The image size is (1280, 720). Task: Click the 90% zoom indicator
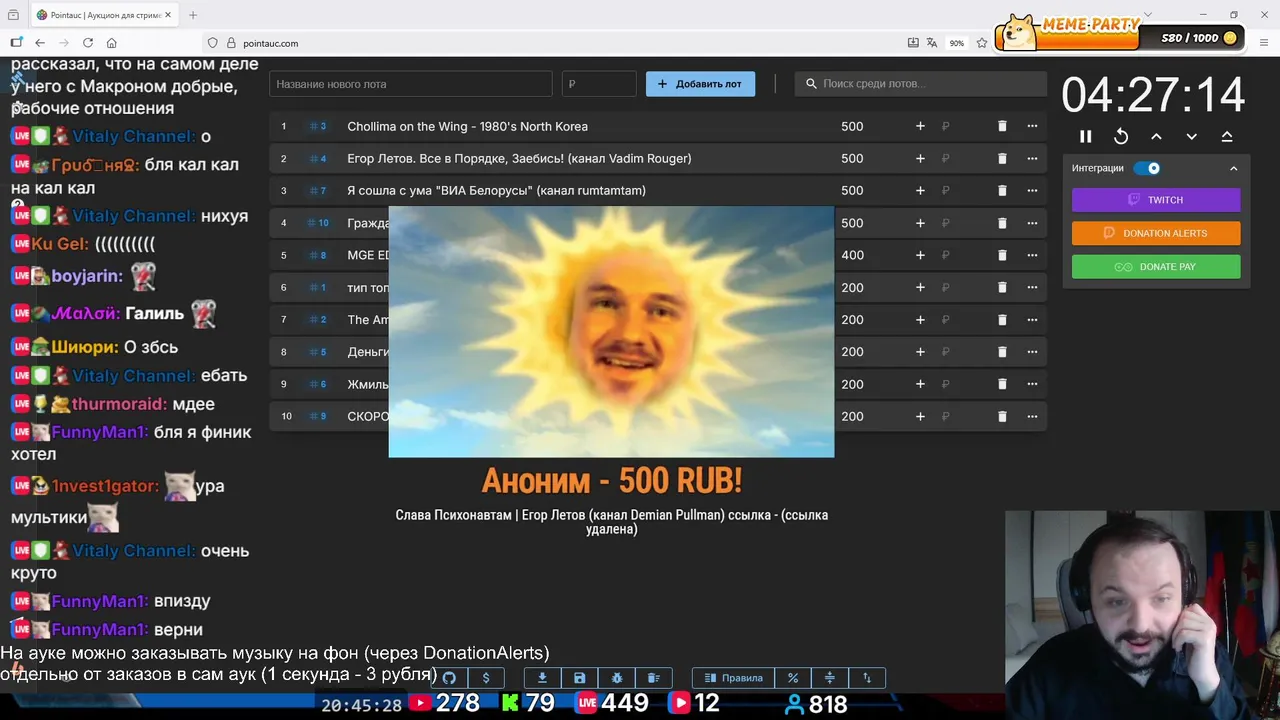[957, 43]
